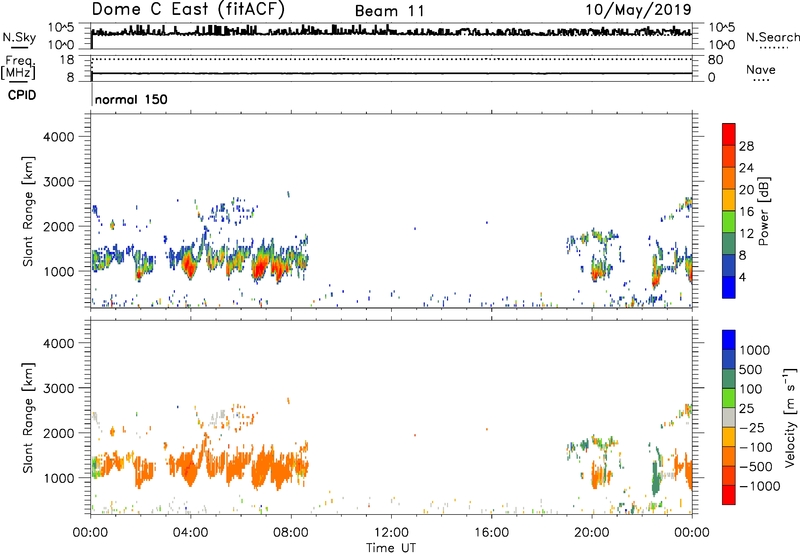The width and height of the screenshot is (800, 554).
Task: Select the "CPID" row label
Action: coord(21,95)
